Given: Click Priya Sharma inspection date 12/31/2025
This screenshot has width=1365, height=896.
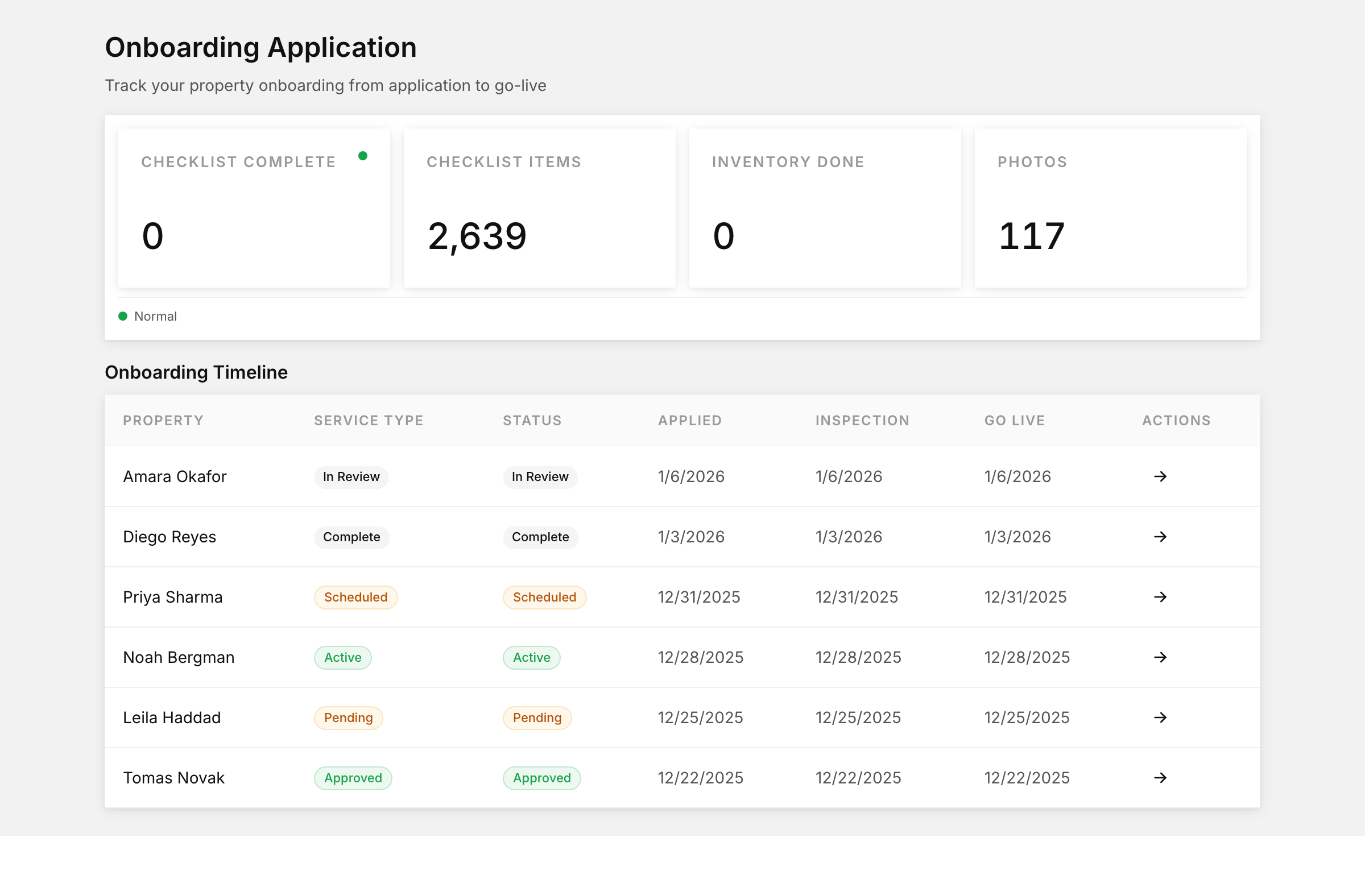Looking at the screenshot, I should pyautogui.click(x=857, y=597).
